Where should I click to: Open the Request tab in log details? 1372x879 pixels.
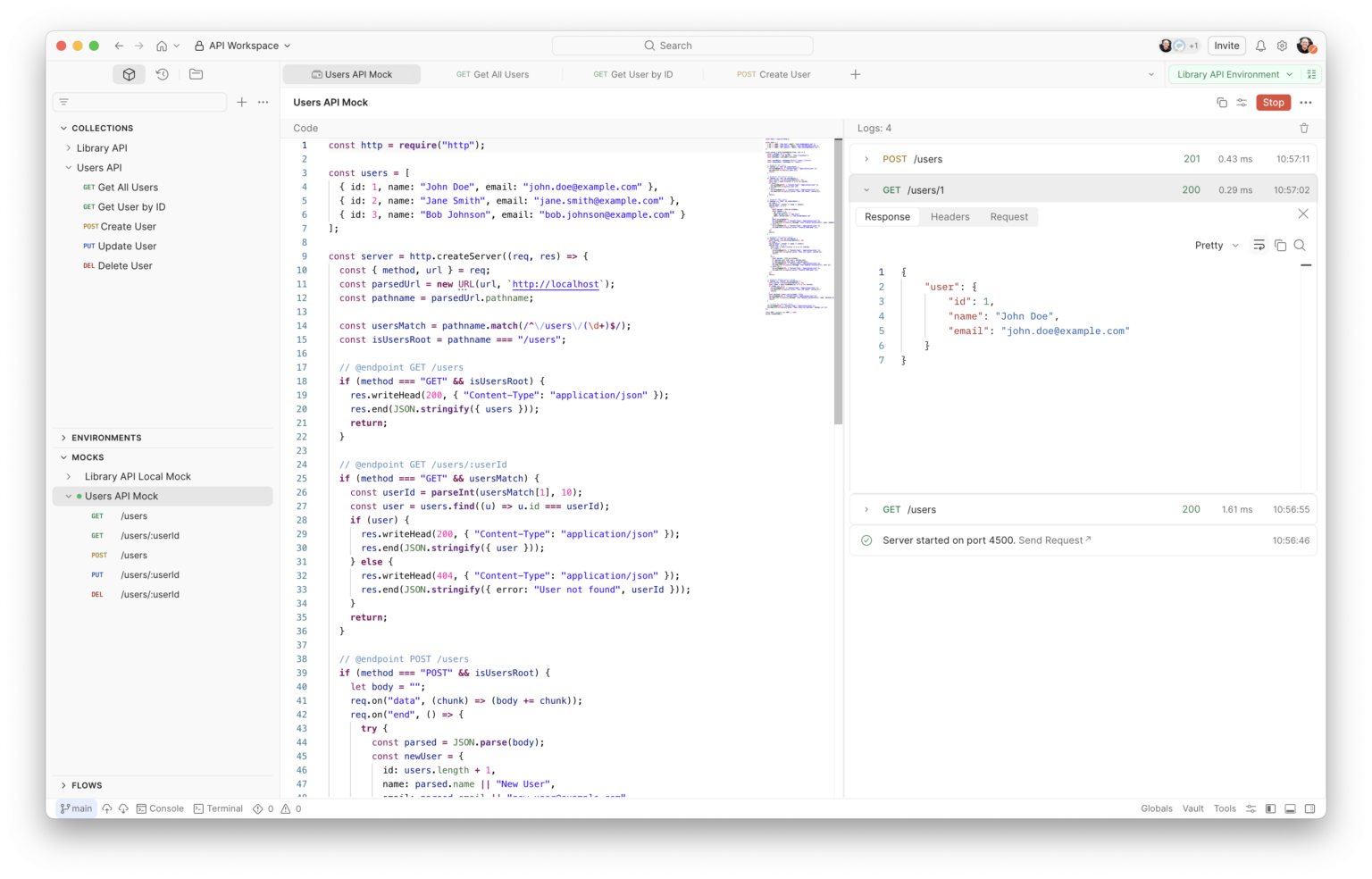pyautogui.click(x=1008, y=217)
